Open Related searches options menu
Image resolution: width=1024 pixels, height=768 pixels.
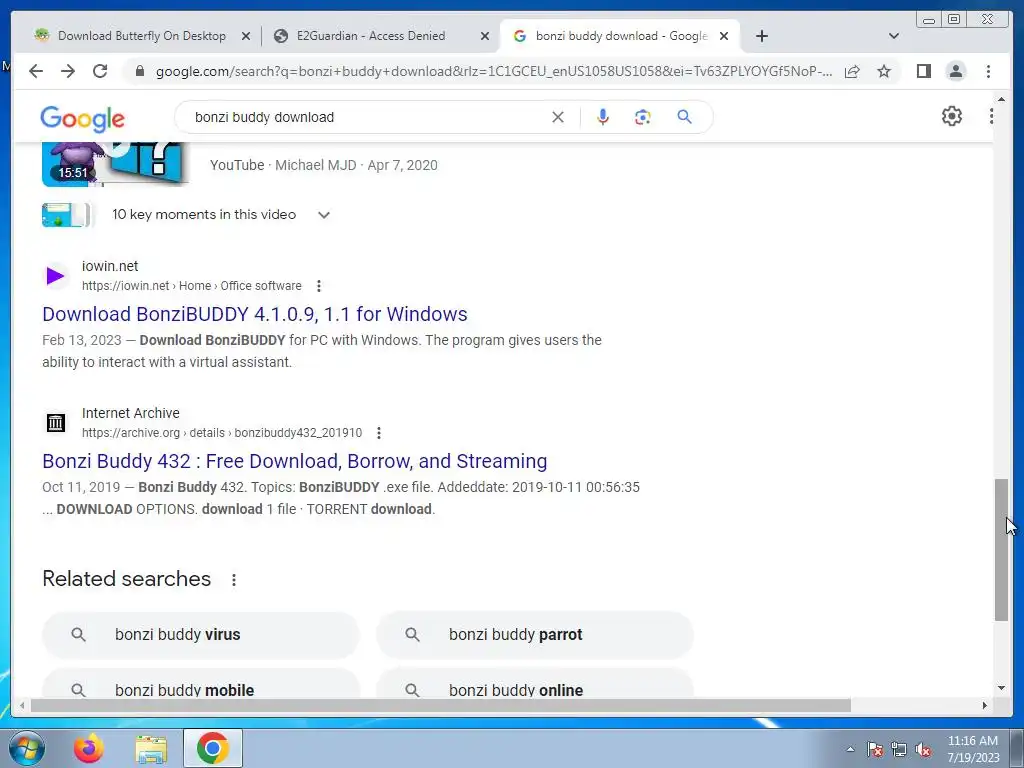[234, 580]
